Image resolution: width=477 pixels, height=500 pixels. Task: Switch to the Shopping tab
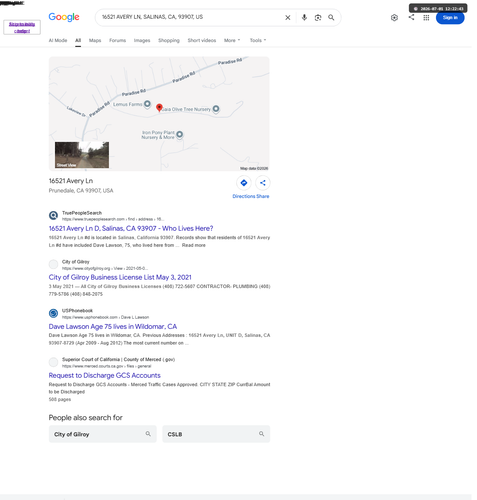(169, 40)
